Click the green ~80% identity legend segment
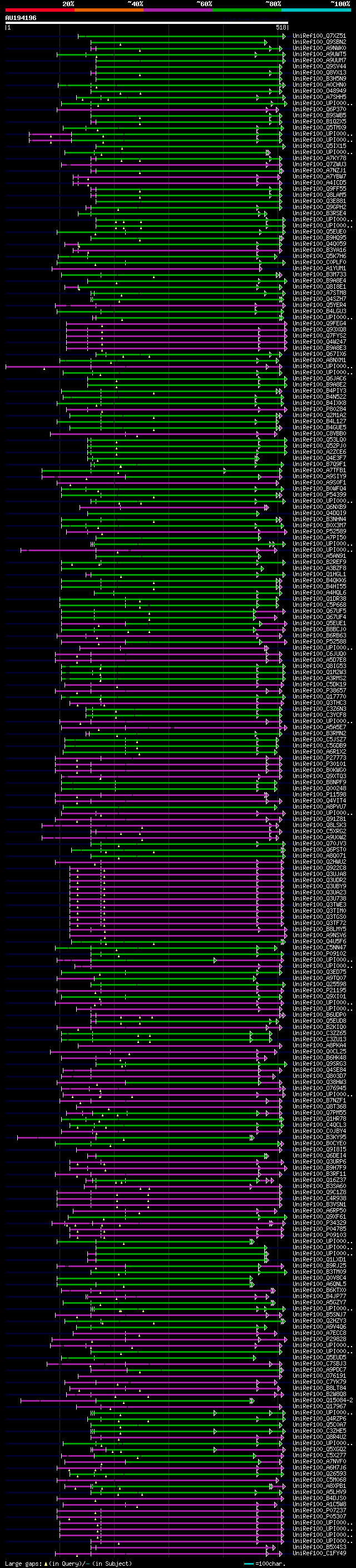 point(247,10)
